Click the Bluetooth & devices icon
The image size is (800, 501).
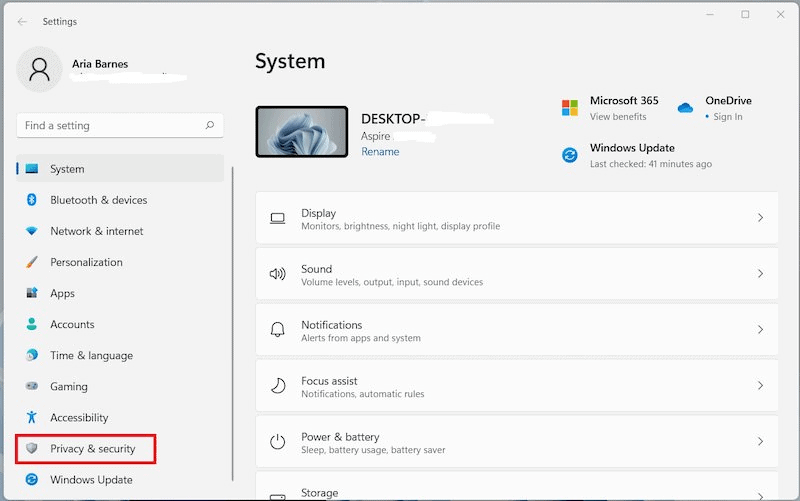click(x=31, y=200)
